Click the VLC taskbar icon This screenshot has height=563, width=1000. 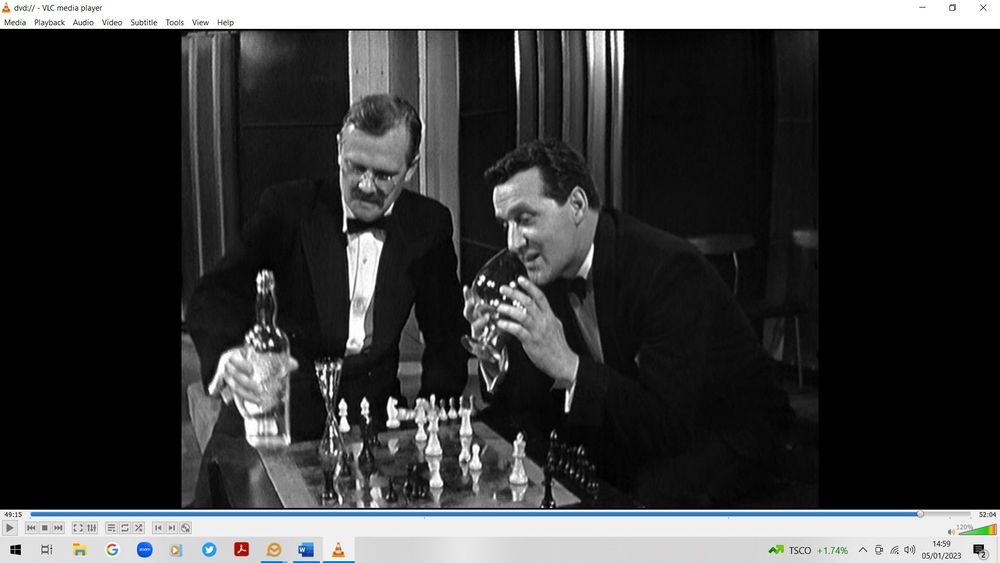click(338, 550)
